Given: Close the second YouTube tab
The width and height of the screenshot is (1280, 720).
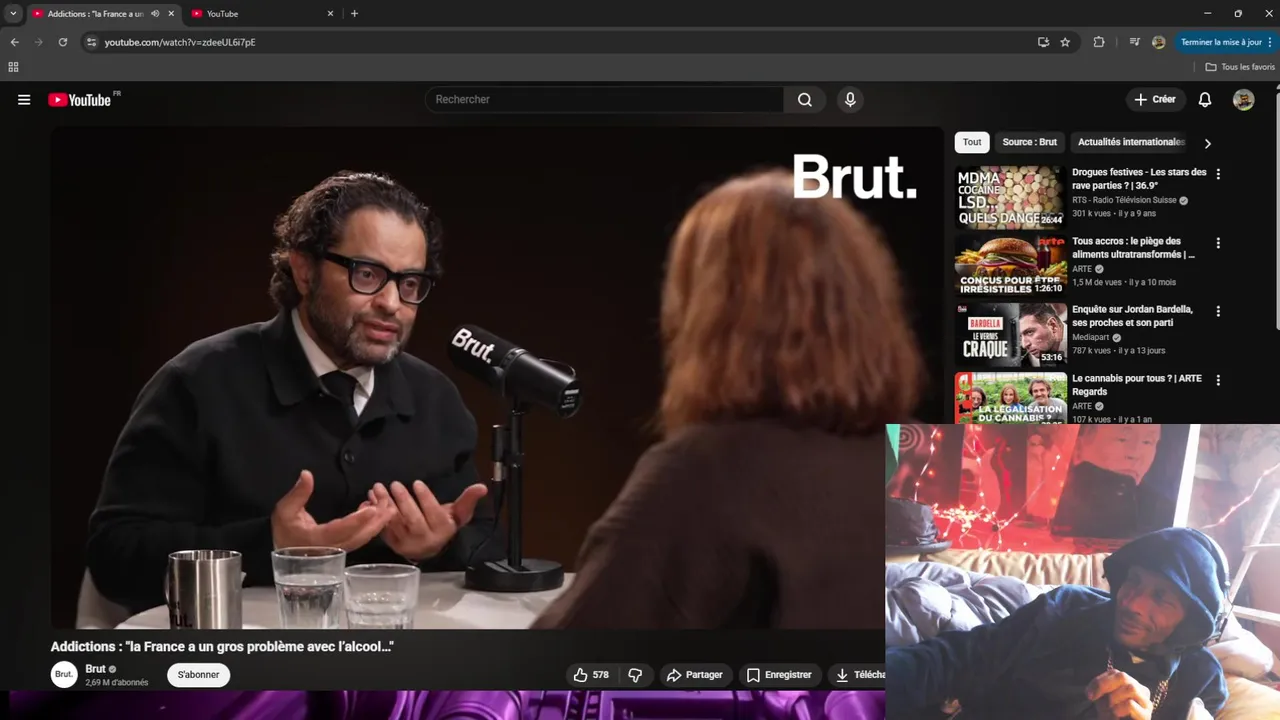Looking at the screenshot, I should (x=330, y=14).
